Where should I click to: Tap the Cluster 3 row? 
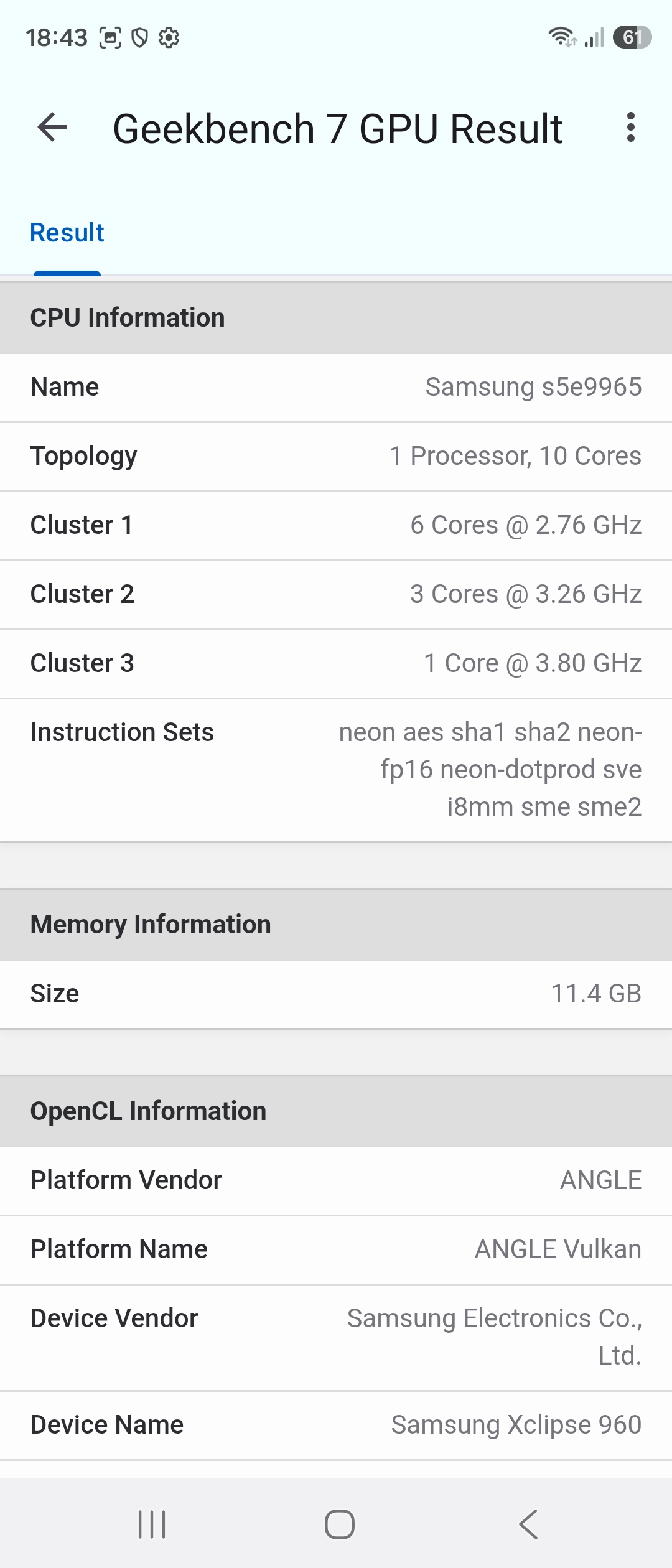[336, 664]
